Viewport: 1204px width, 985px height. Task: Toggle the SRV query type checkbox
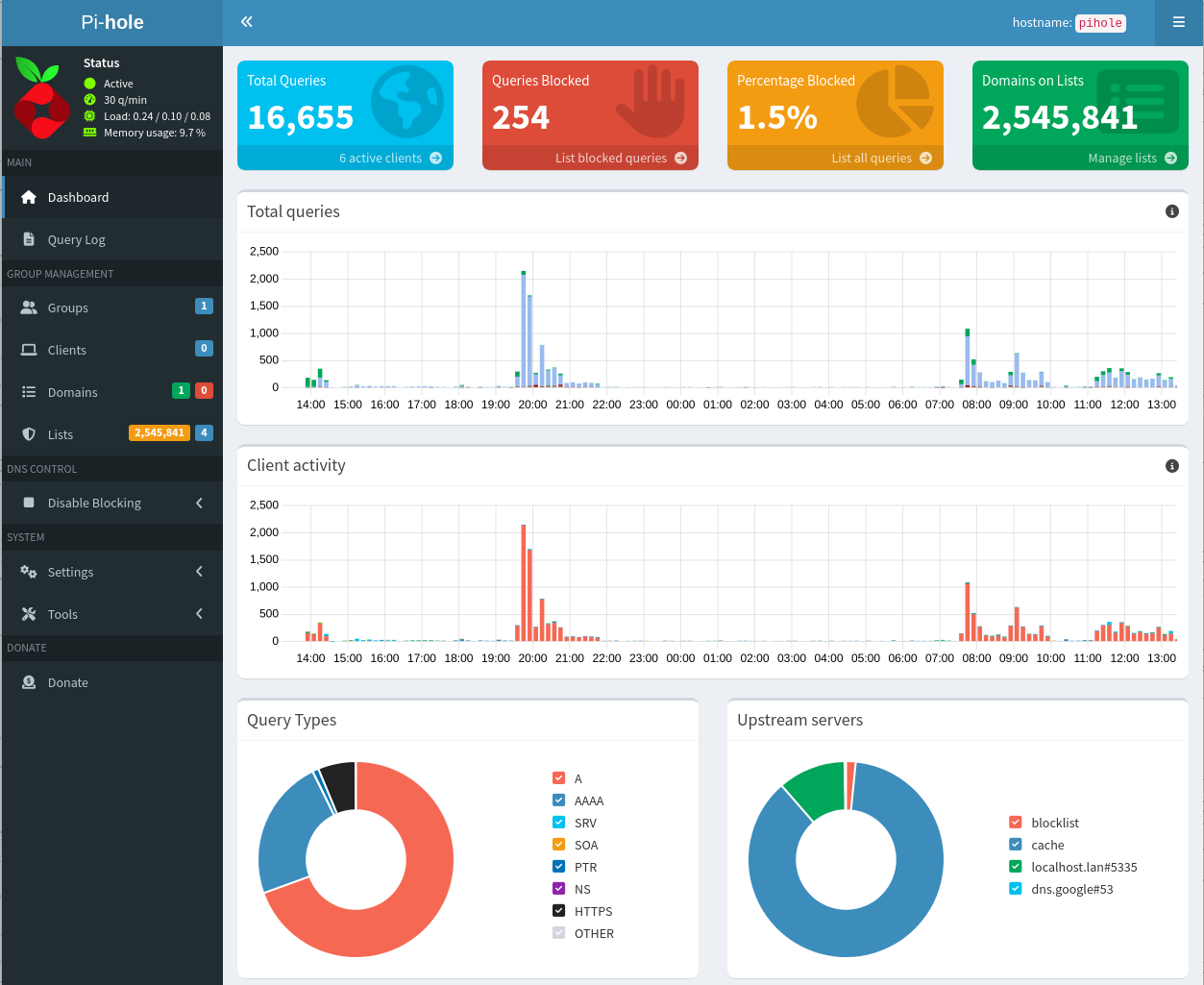[x=559, y=823]
